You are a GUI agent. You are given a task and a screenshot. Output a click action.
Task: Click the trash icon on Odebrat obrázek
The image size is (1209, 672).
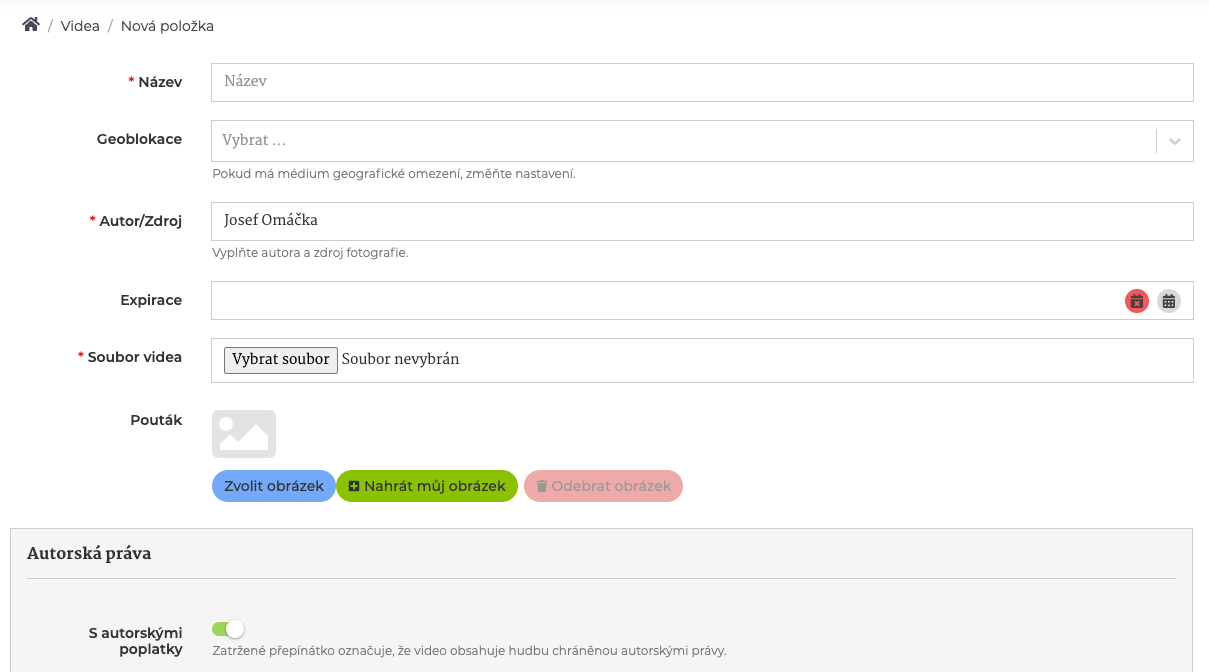coord(542,486)
